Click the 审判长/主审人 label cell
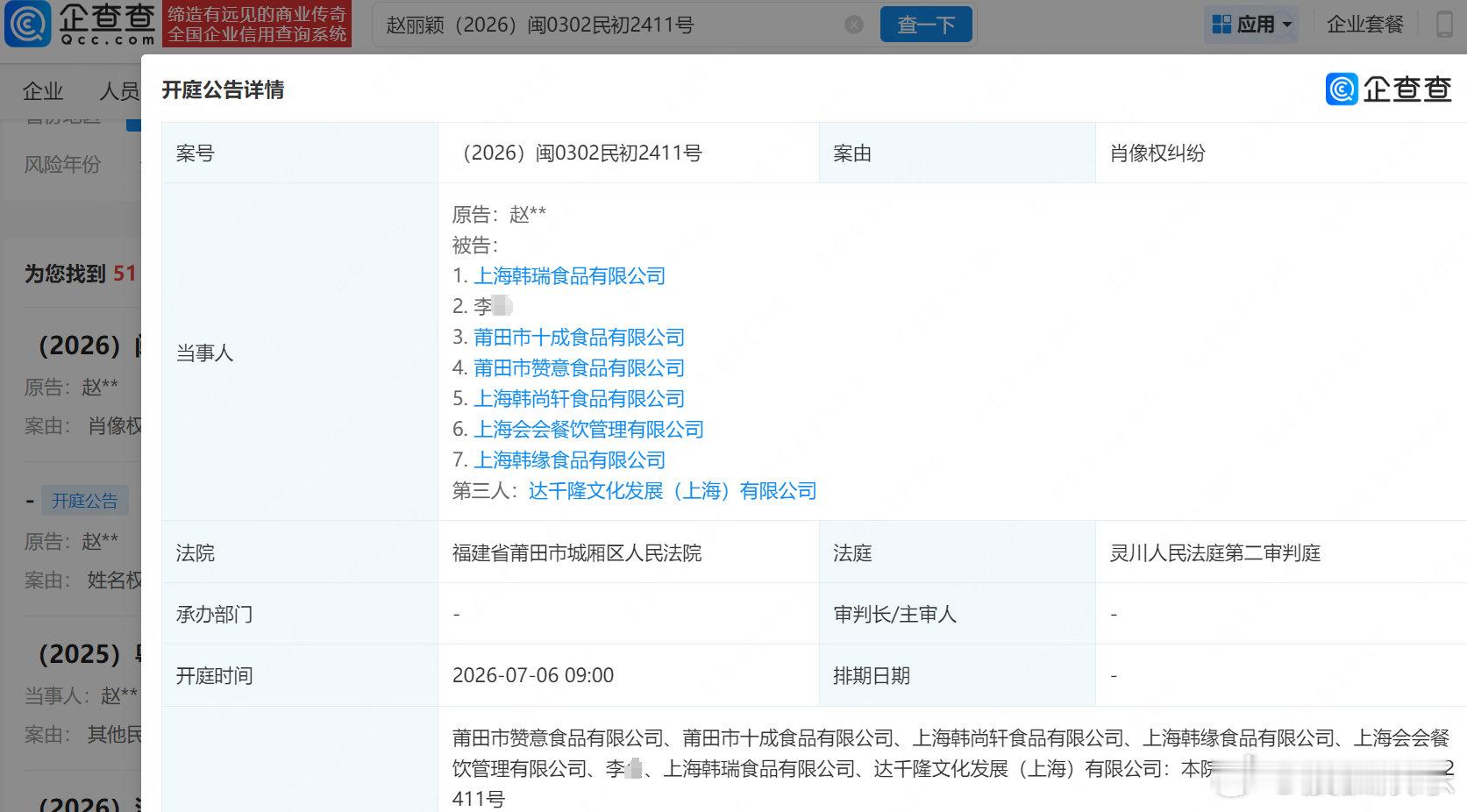Image resolution: width=1467 pixels, height=812 pixels. coord(958,614)
